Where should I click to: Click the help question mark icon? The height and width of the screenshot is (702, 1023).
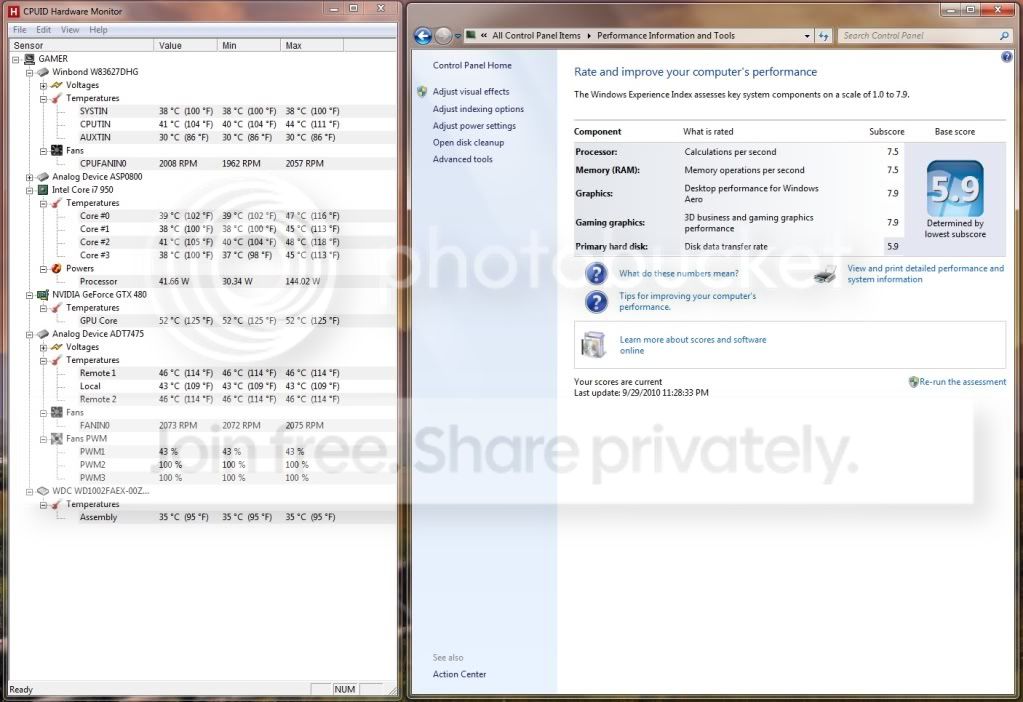pyautogui.click(x=1006, y=57)
